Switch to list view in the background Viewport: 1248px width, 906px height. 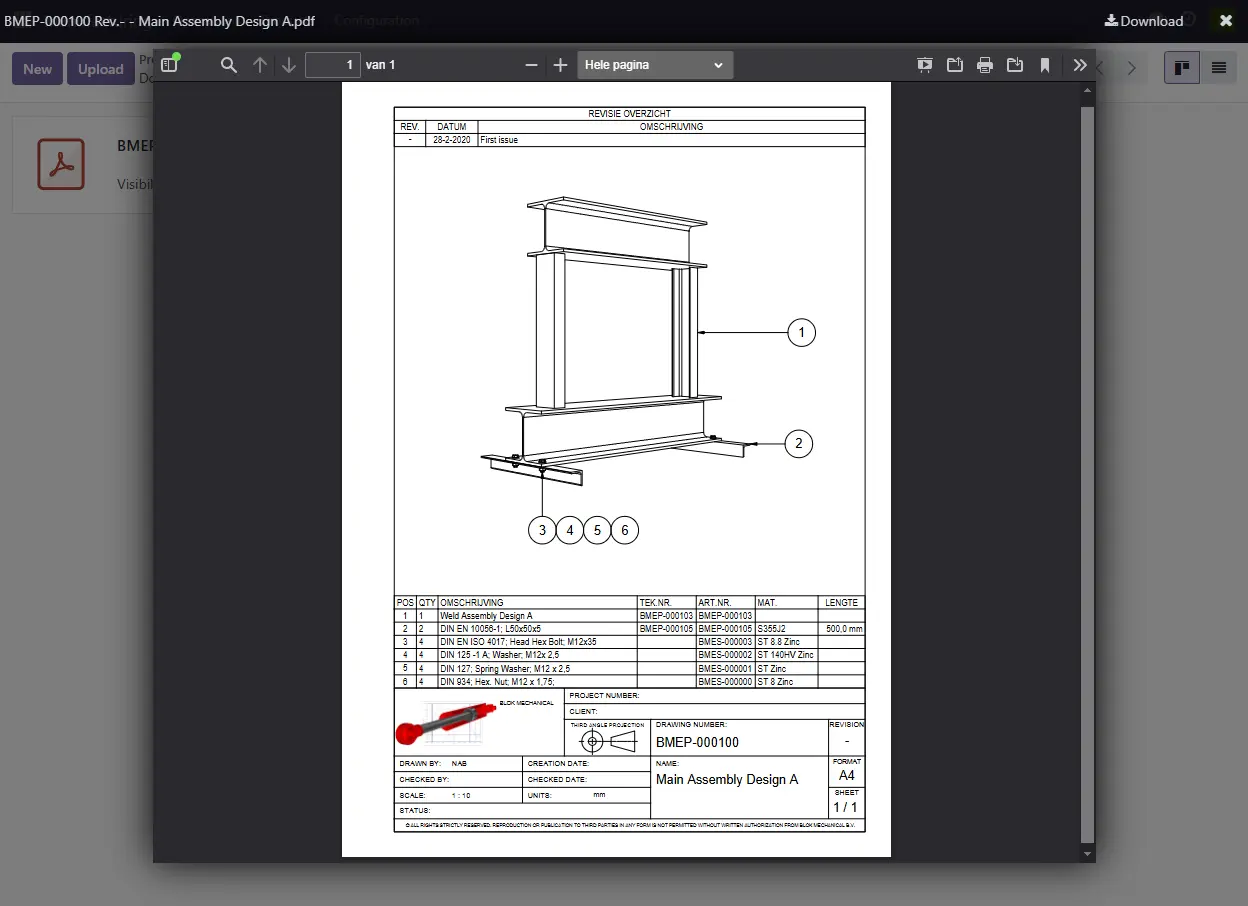(x=1219, y=68)
